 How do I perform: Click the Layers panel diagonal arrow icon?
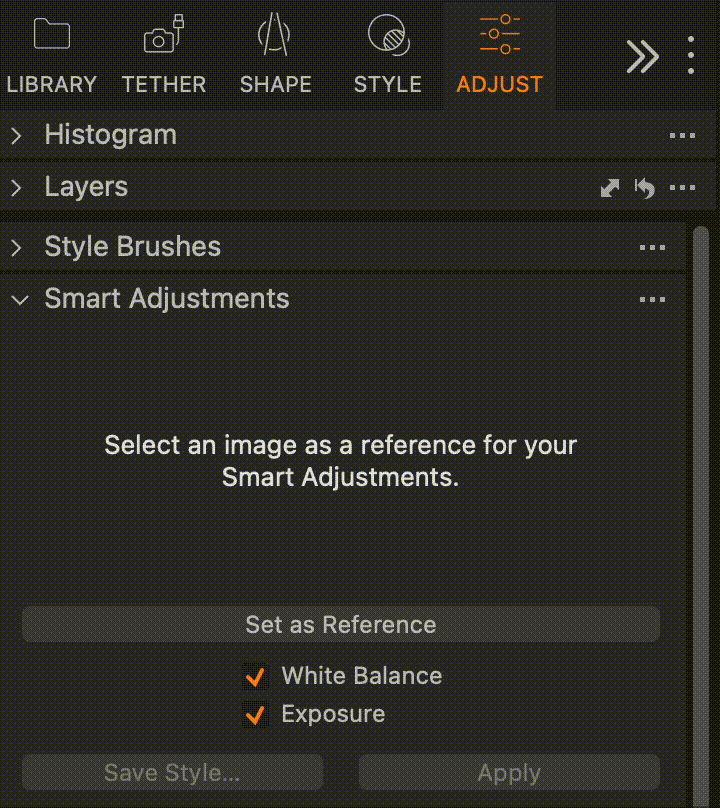[610, 188]
